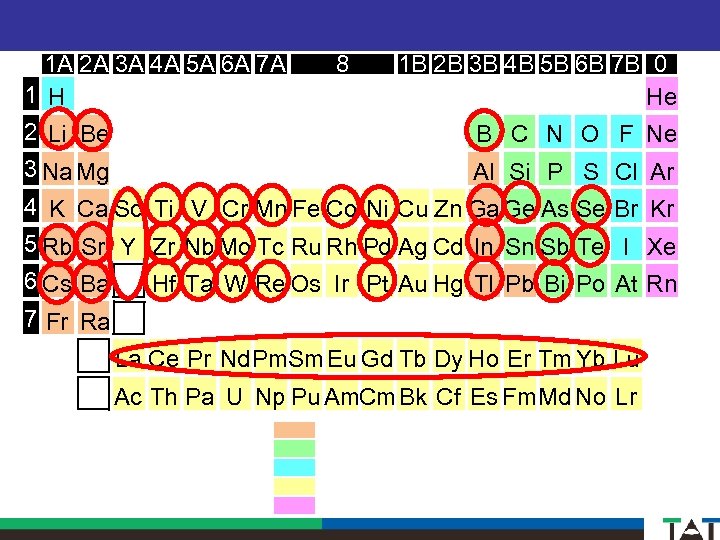This screenshot has height=540, width=720.
Task: Select the Y yttrium cell
Action: click(129, 243)
